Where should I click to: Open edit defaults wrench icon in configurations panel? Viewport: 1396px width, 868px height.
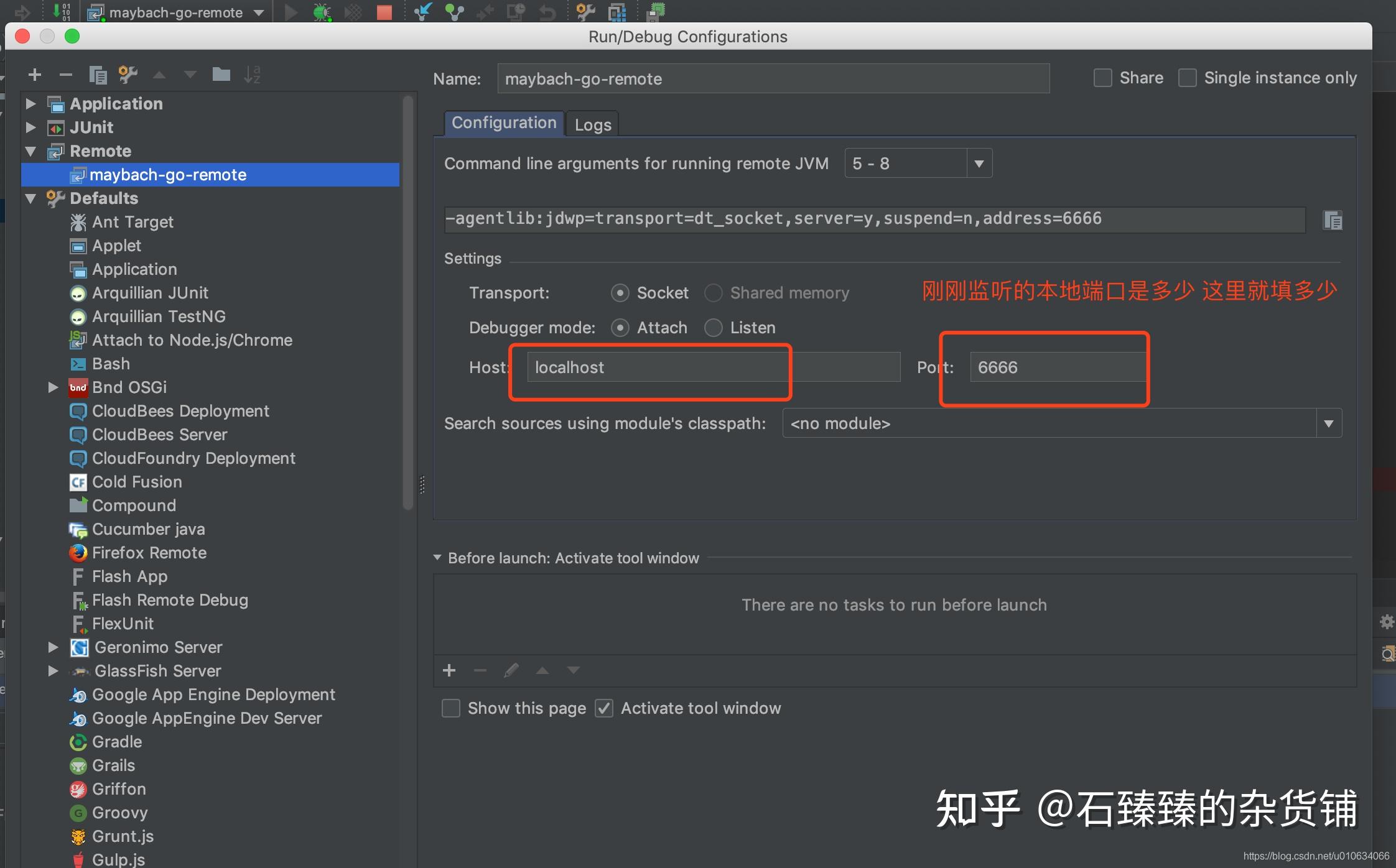point(128,74)
